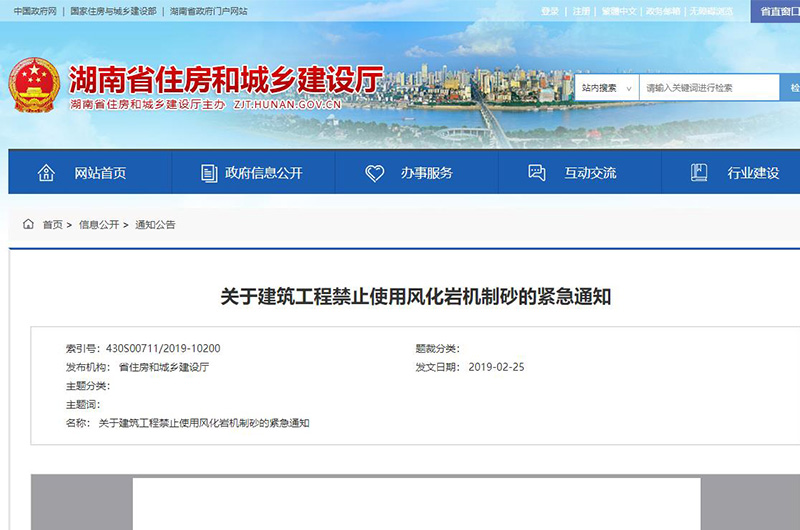
Task: Open the 无障碍浏览 accessibility link
Action: (711, 11)
